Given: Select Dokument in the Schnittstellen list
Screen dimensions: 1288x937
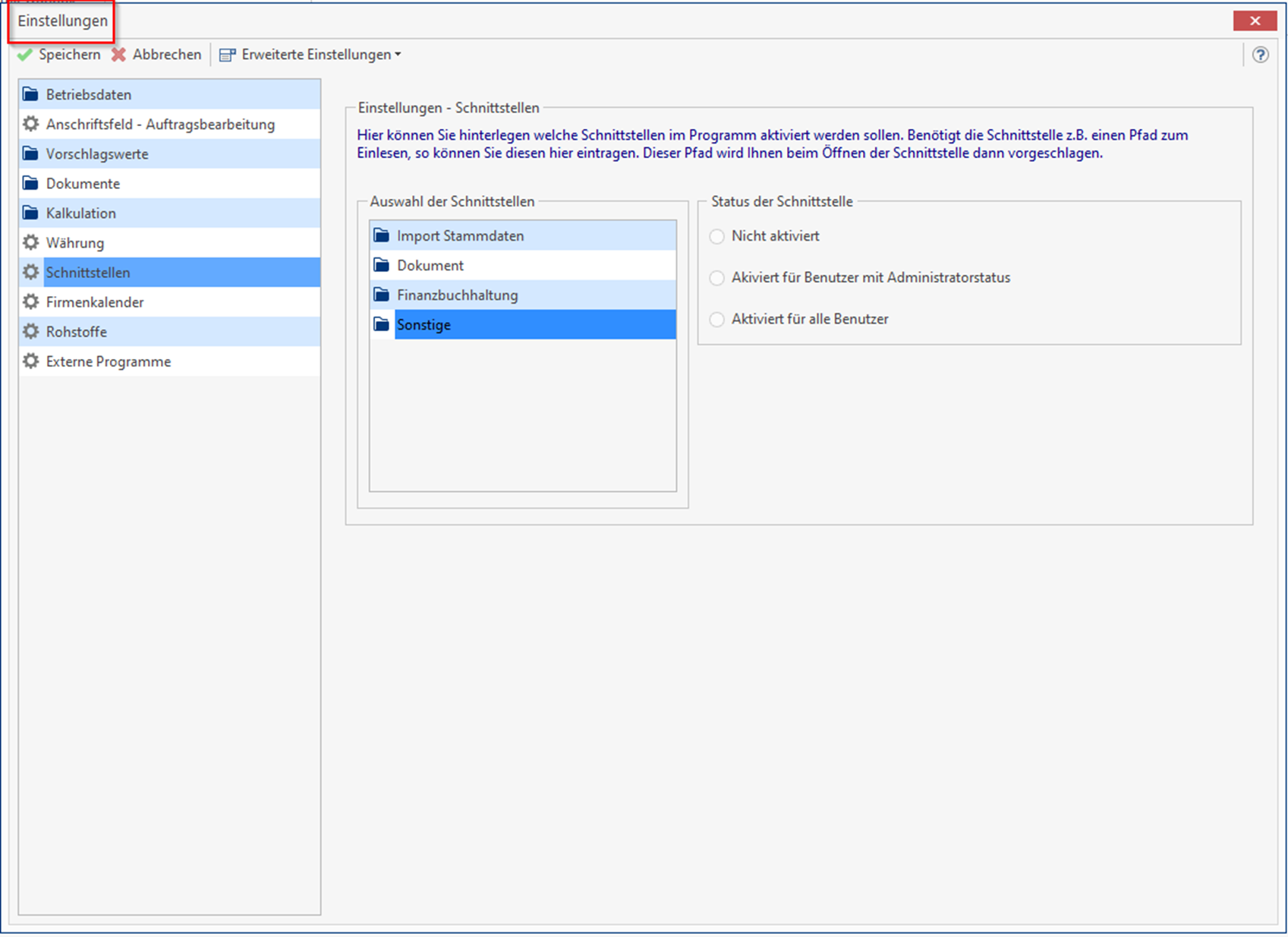Looking at the screenshot, I should (x=430, y=266).
